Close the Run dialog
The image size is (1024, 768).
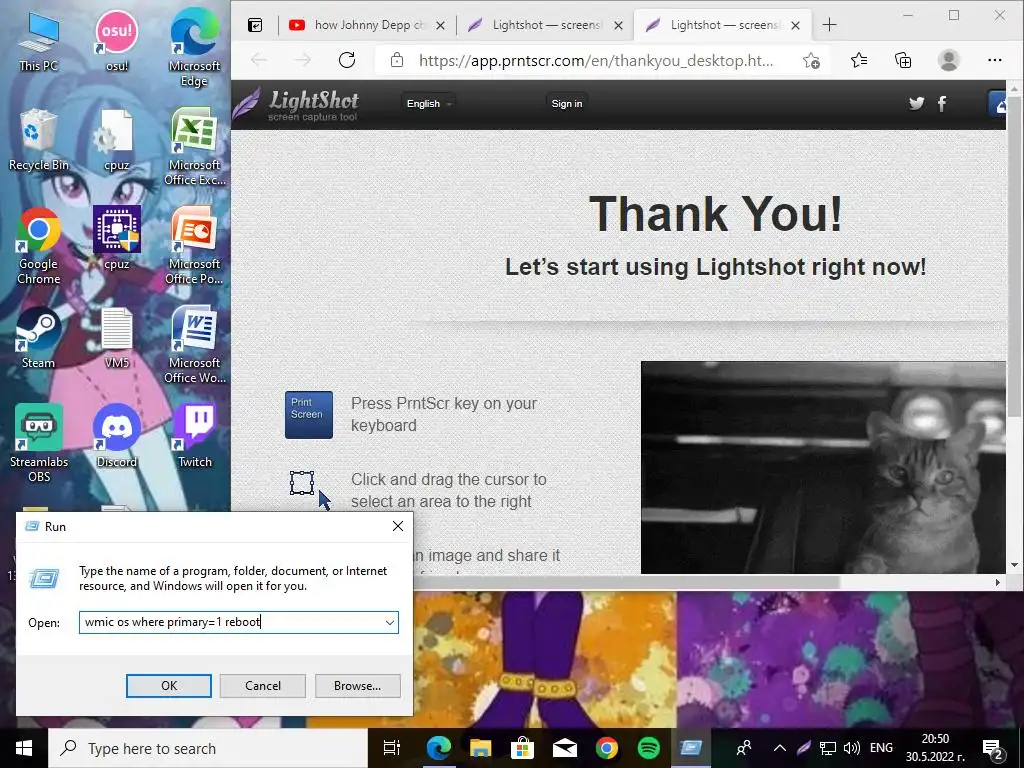398,526
